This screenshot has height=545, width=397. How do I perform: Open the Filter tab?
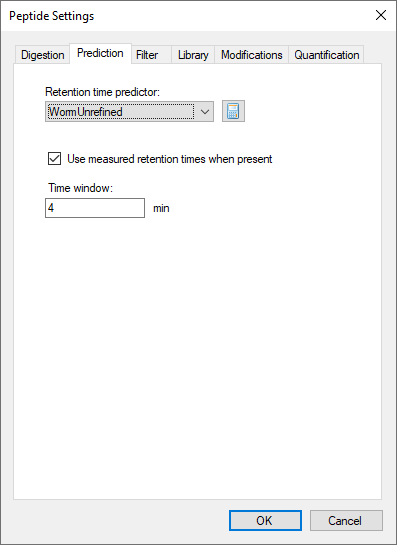click(x=147, y=55)
